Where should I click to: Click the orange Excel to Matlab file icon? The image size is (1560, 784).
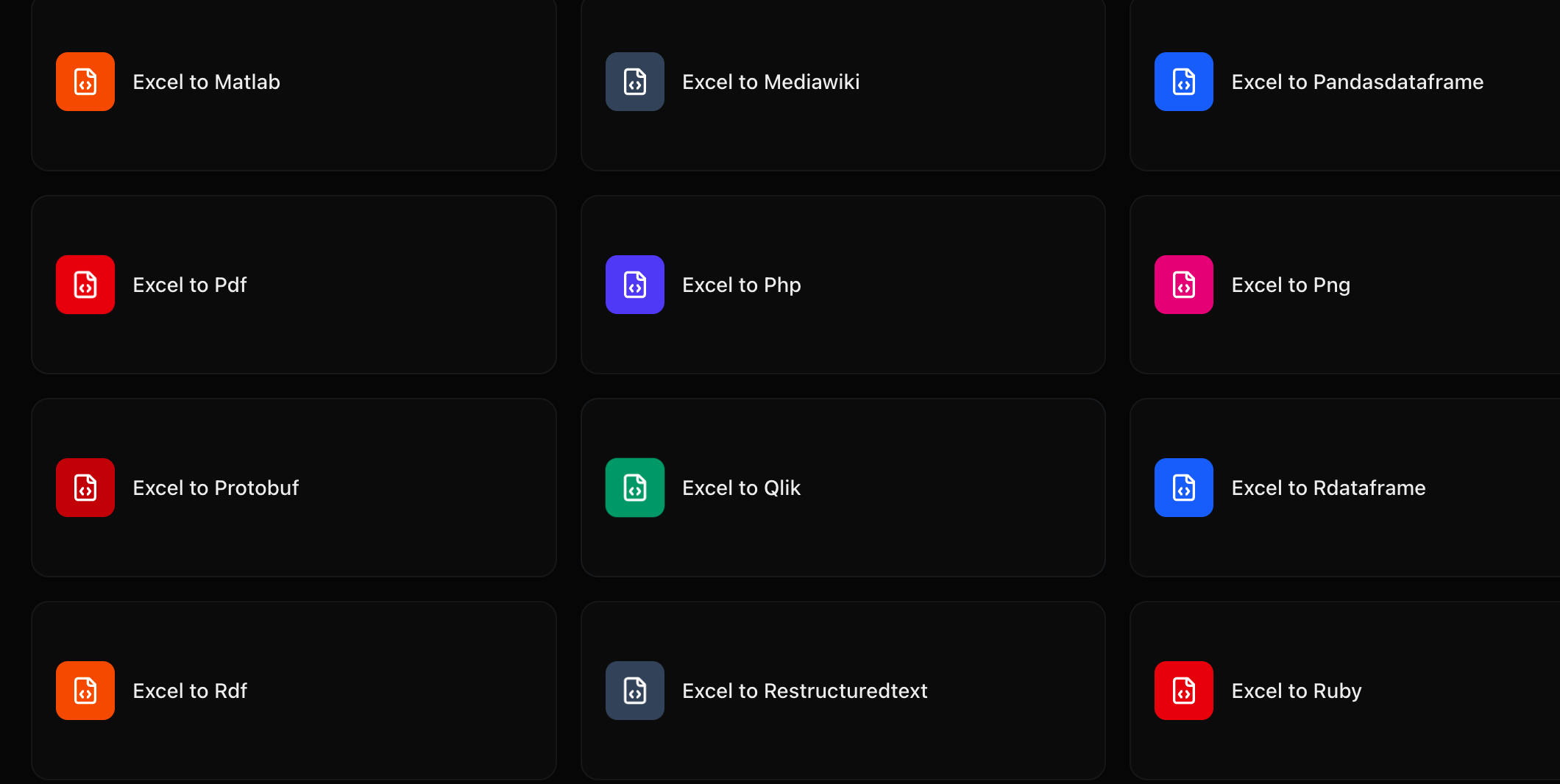(85, 82)
